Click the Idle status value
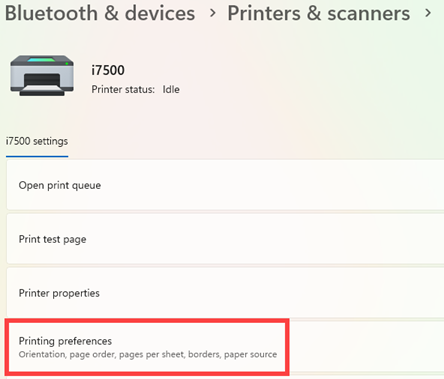Image resolution: width=444 pixels, height=379 pixels. [x=171, y=89]
